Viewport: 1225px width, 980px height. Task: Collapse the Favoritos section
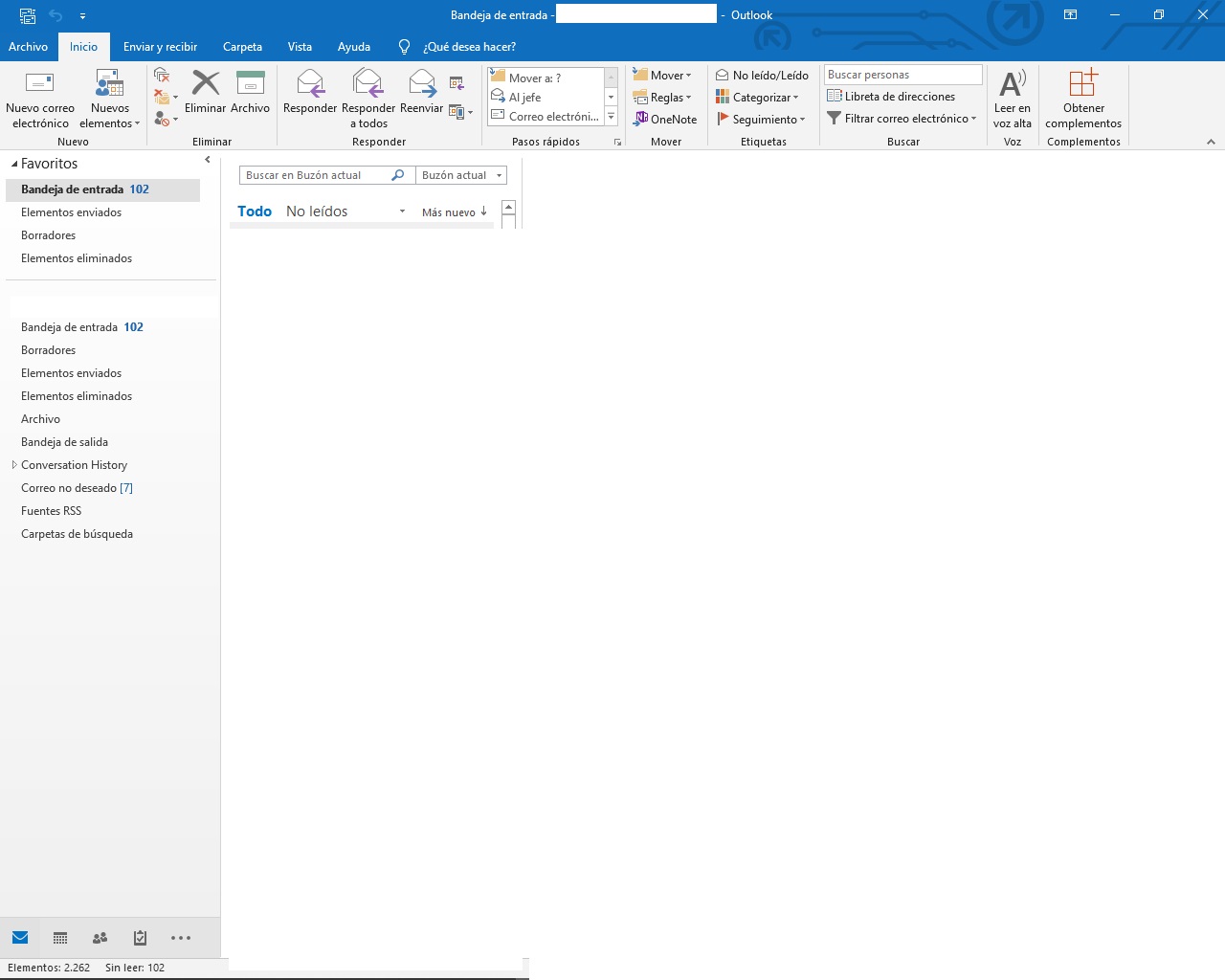(x=14, y=164)
